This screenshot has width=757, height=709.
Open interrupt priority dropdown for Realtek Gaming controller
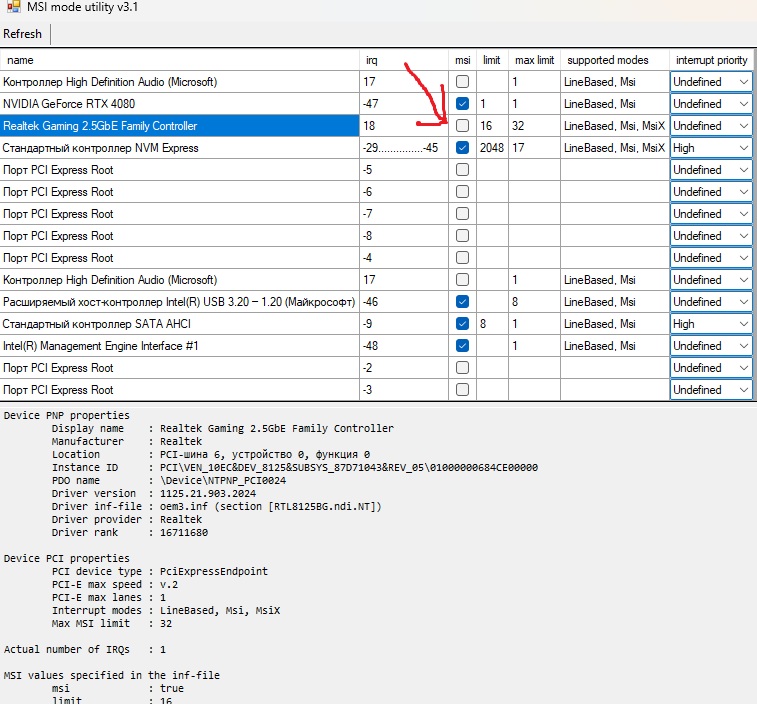tap(743, 126)
